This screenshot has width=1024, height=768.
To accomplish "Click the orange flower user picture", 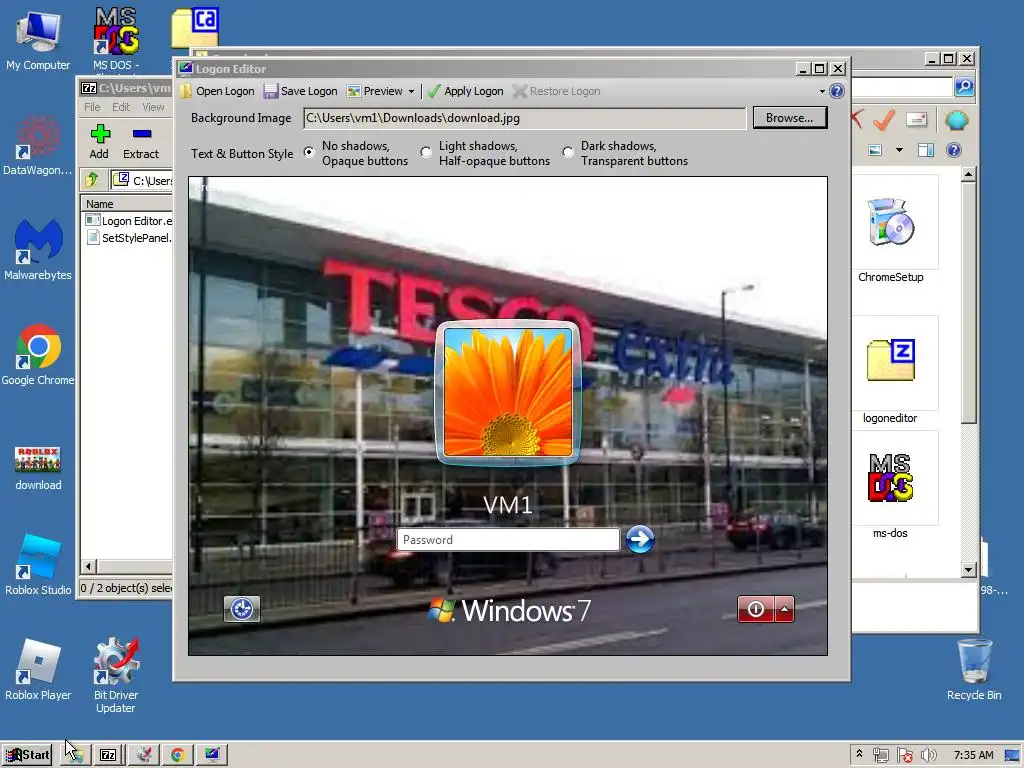I will click(x=508, y=392).
